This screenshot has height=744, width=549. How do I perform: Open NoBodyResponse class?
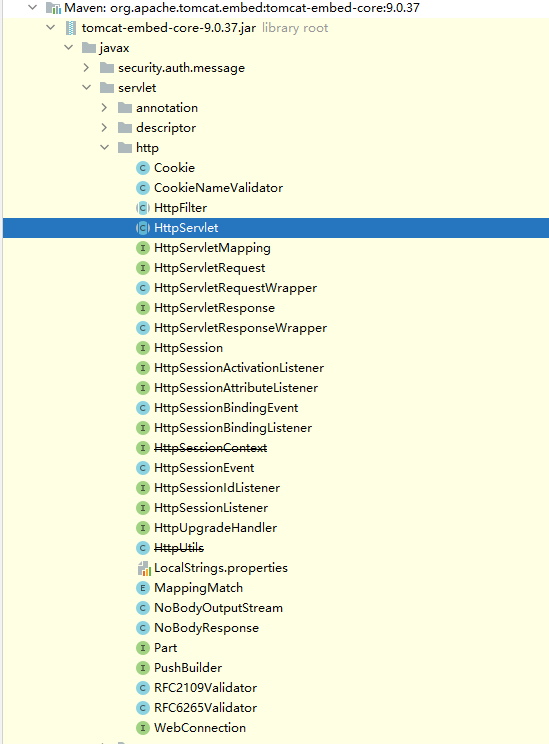point(206,628)
